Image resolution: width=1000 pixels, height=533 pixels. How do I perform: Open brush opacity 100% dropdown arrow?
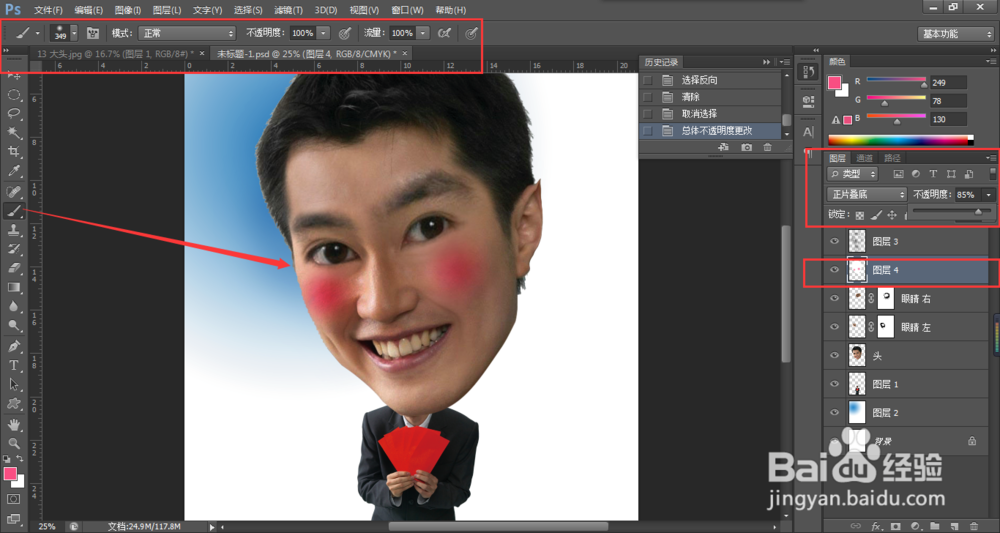pyautogui.click(x=323, y=33)
